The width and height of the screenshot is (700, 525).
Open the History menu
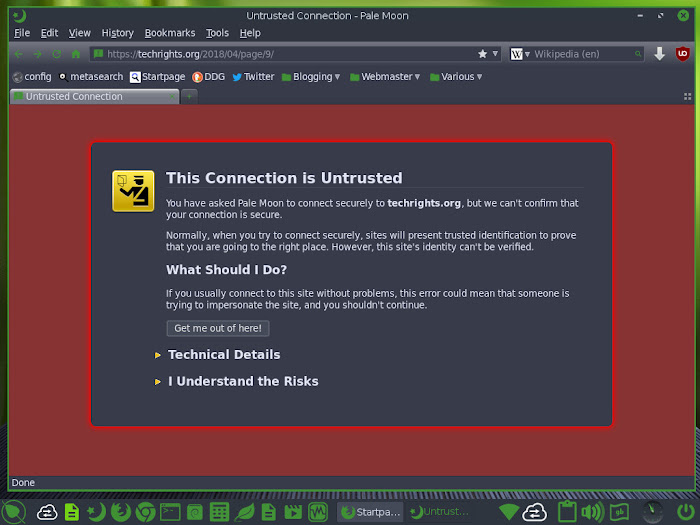point(117,33)
